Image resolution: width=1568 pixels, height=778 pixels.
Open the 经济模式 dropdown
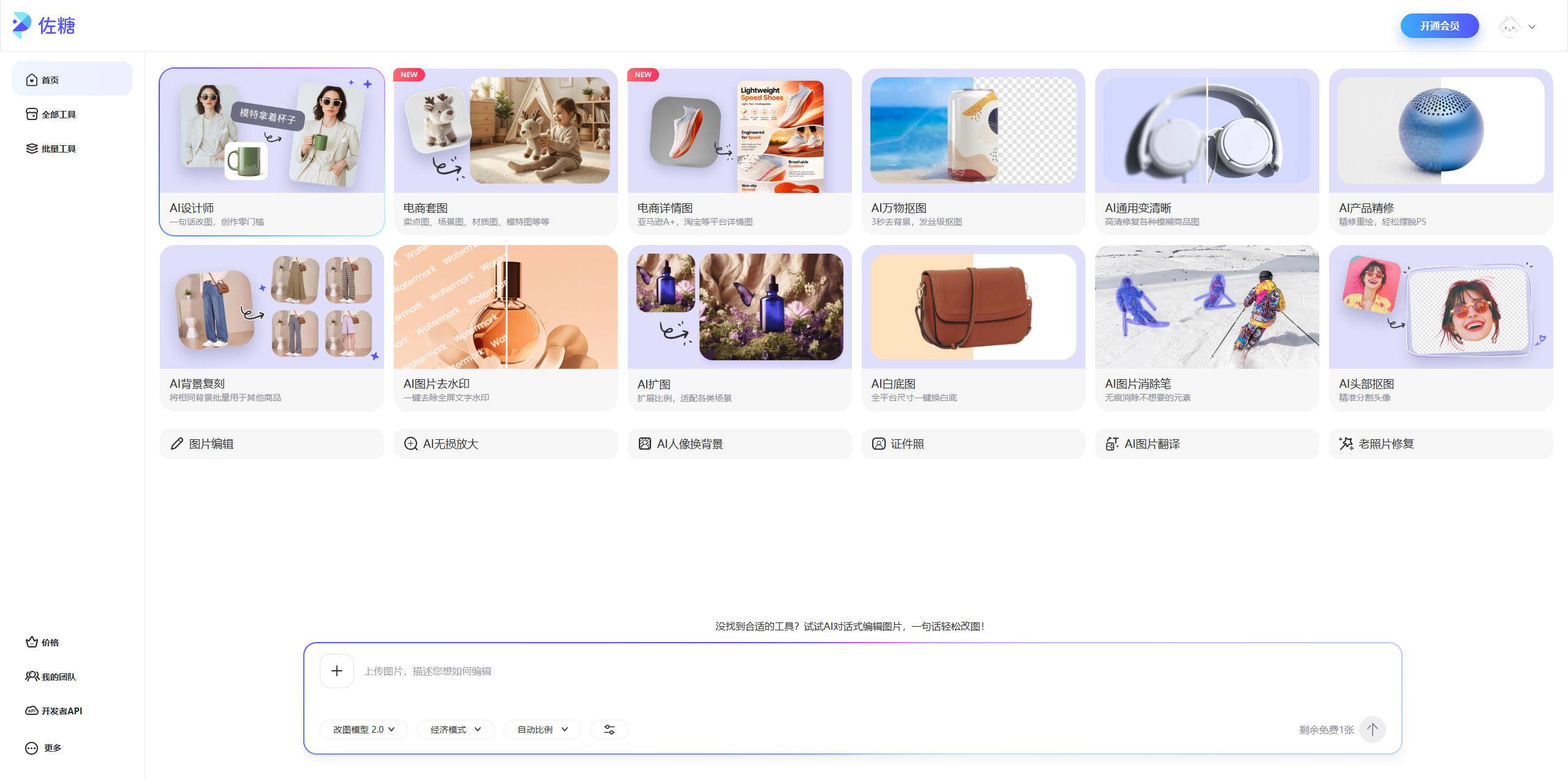(x=456, y=730)
